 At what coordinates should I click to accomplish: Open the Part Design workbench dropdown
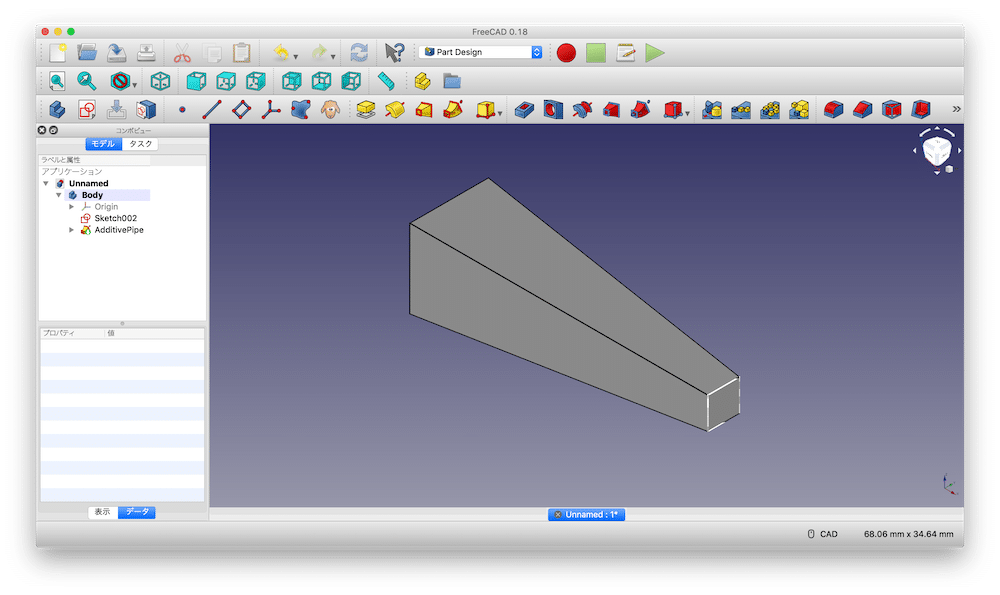[481, 52]
